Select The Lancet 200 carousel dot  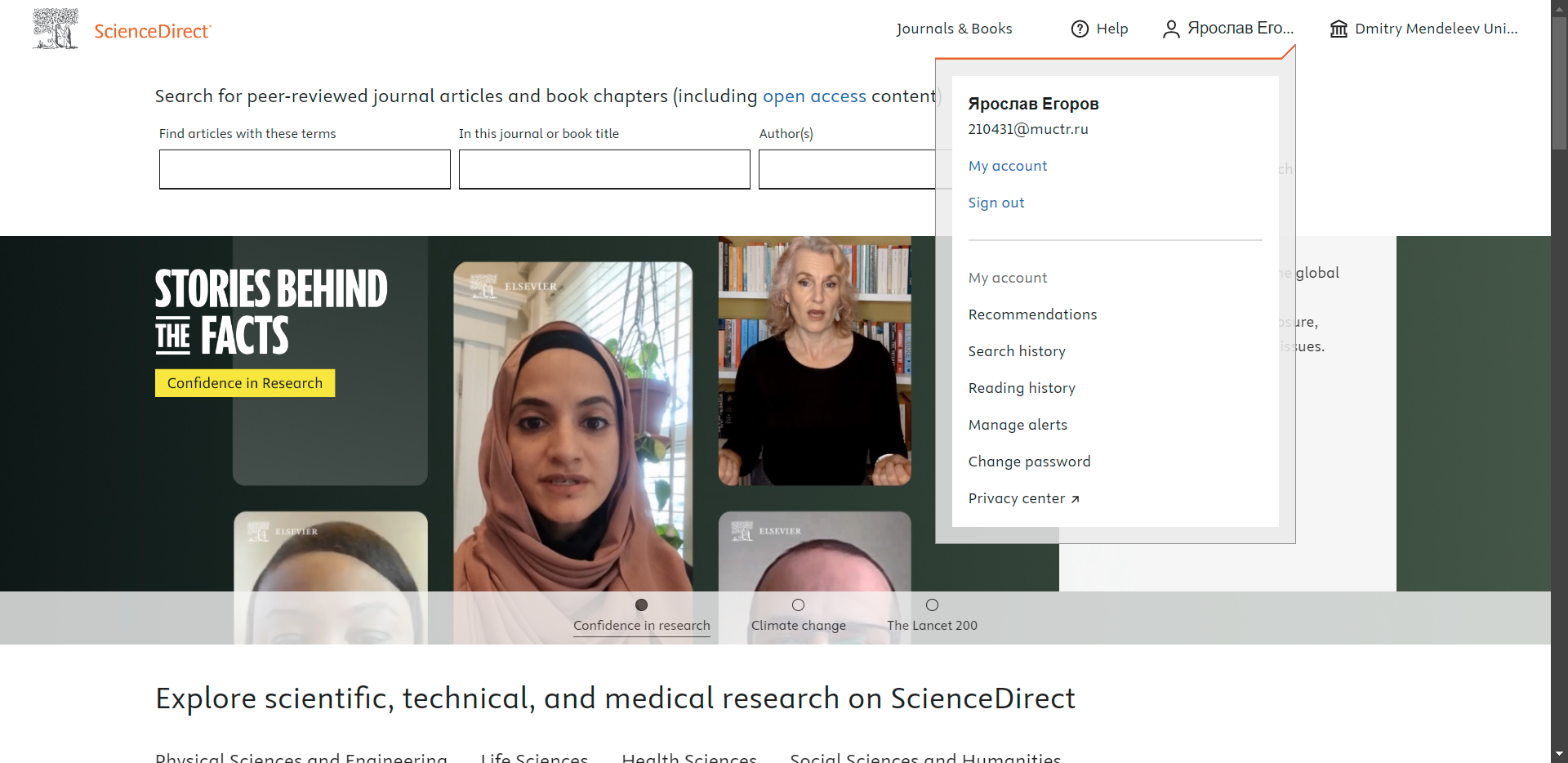[932, 605]
